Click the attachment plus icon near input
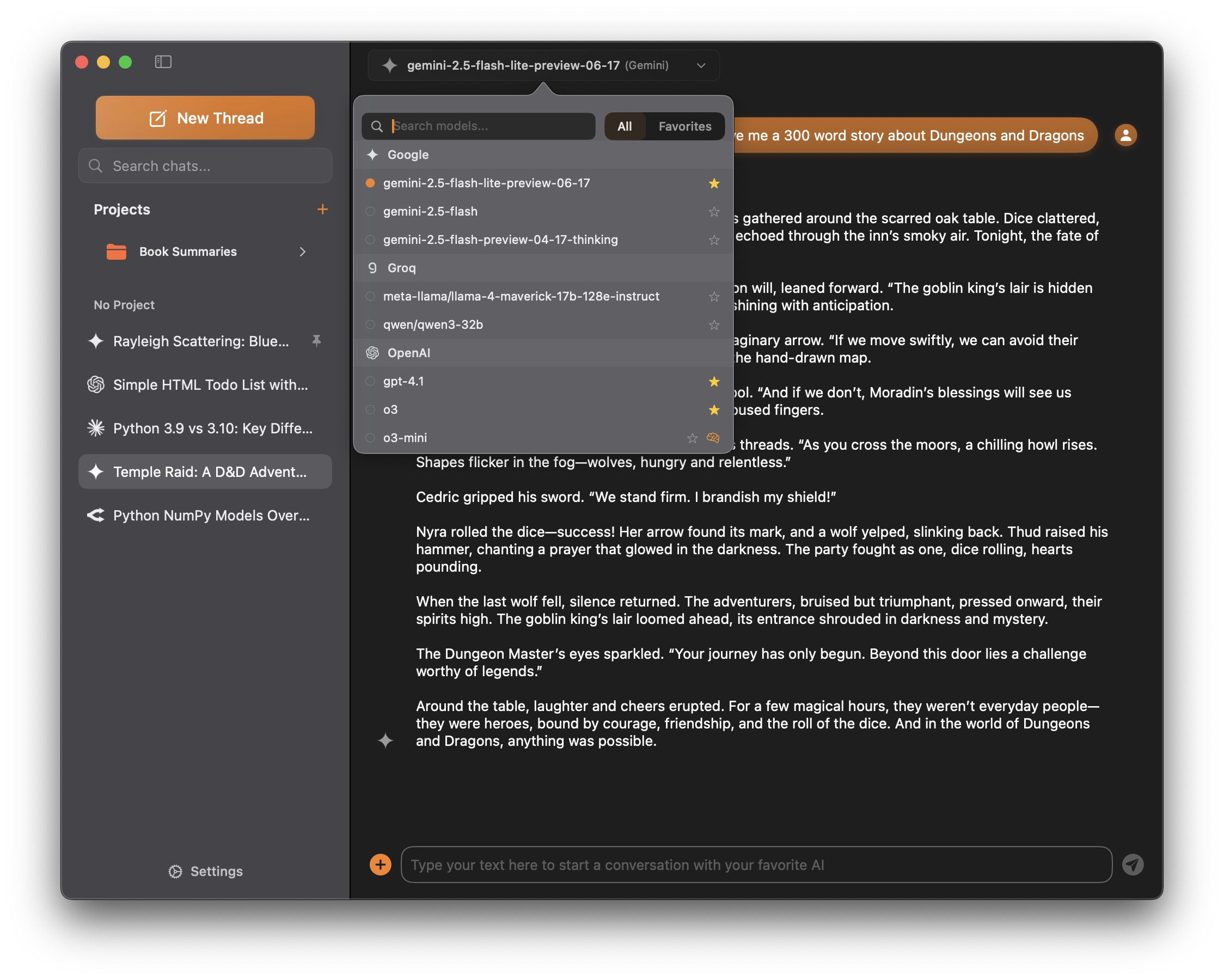 [x=381, y=864]
